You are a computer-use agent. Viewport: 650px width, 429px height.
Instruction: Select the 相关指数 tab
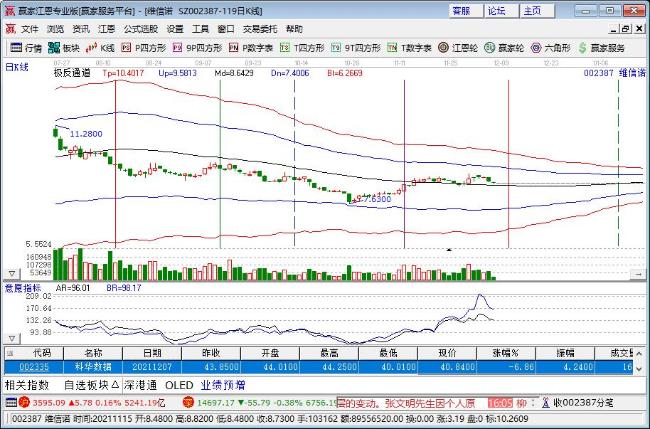[27, 385]
